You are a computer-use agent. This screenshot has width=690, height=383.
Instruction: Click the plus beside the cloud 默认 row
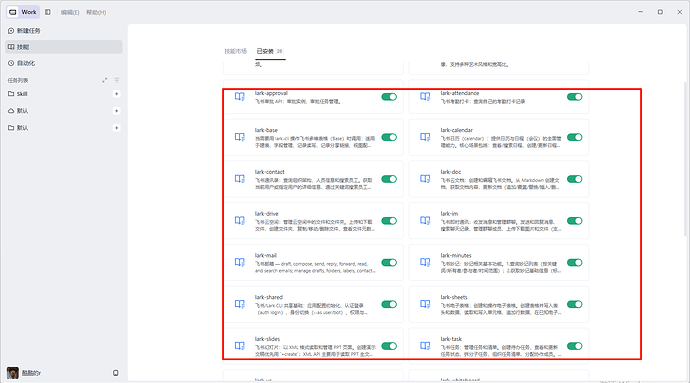[x=116, y=110]
